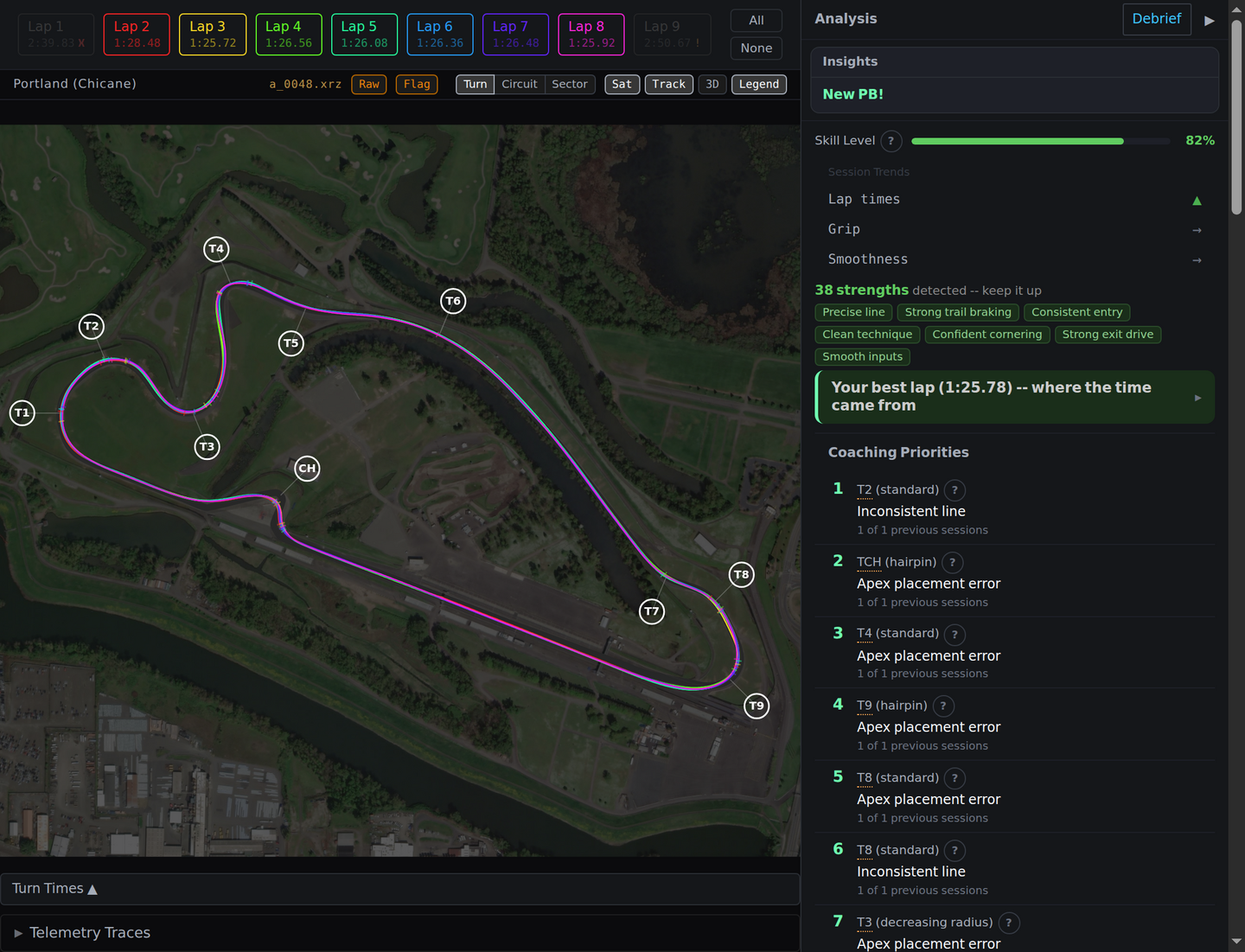Toggle the Flag data overlay
The width and height of the screenshot is (1245, 952).
417,84
